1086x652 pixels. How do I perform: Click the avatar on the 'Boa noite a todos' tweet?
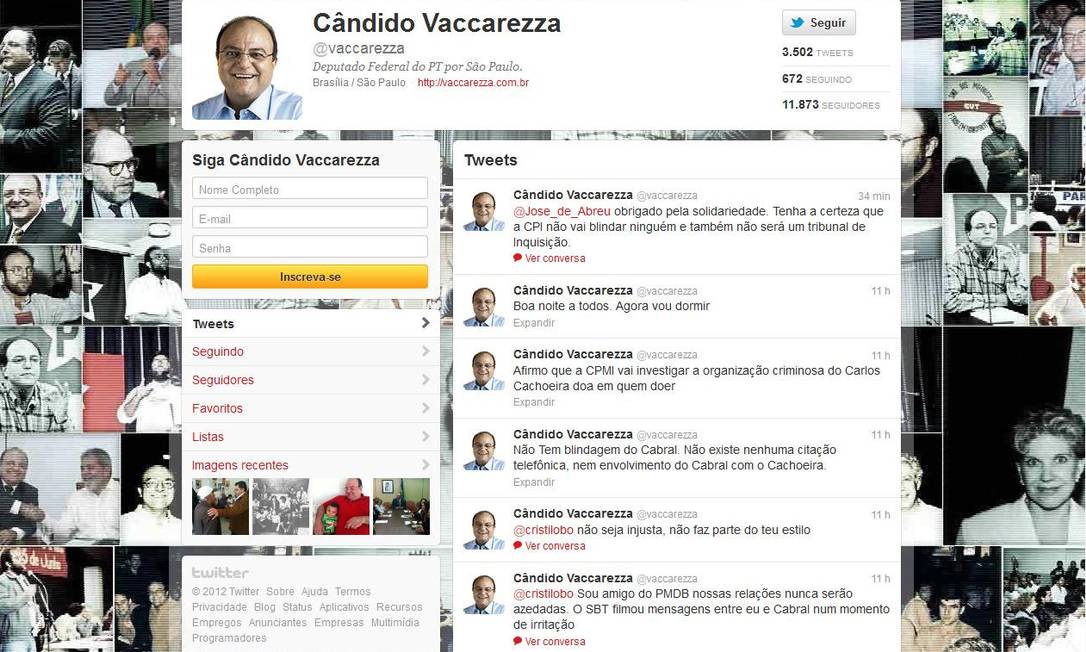tap(483, 306)
